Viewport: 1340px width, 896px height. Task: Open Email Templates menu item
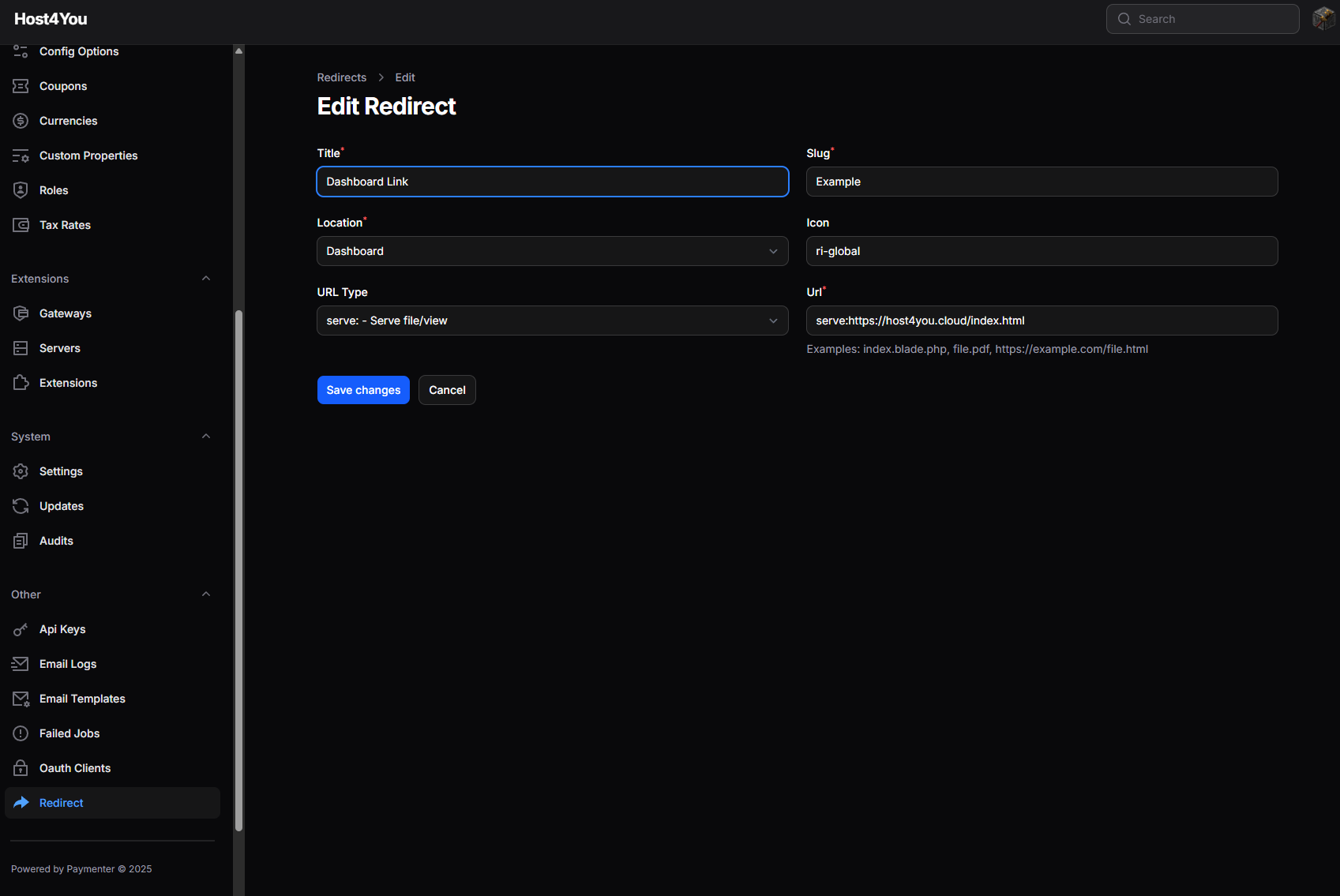click(82, 699)
